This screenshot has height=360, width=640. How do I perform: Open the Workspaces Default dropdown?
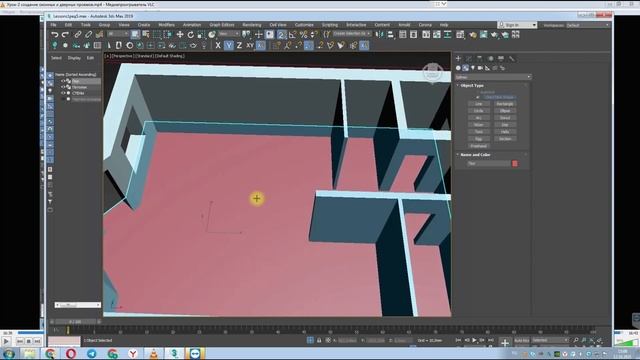pos(588,25)
